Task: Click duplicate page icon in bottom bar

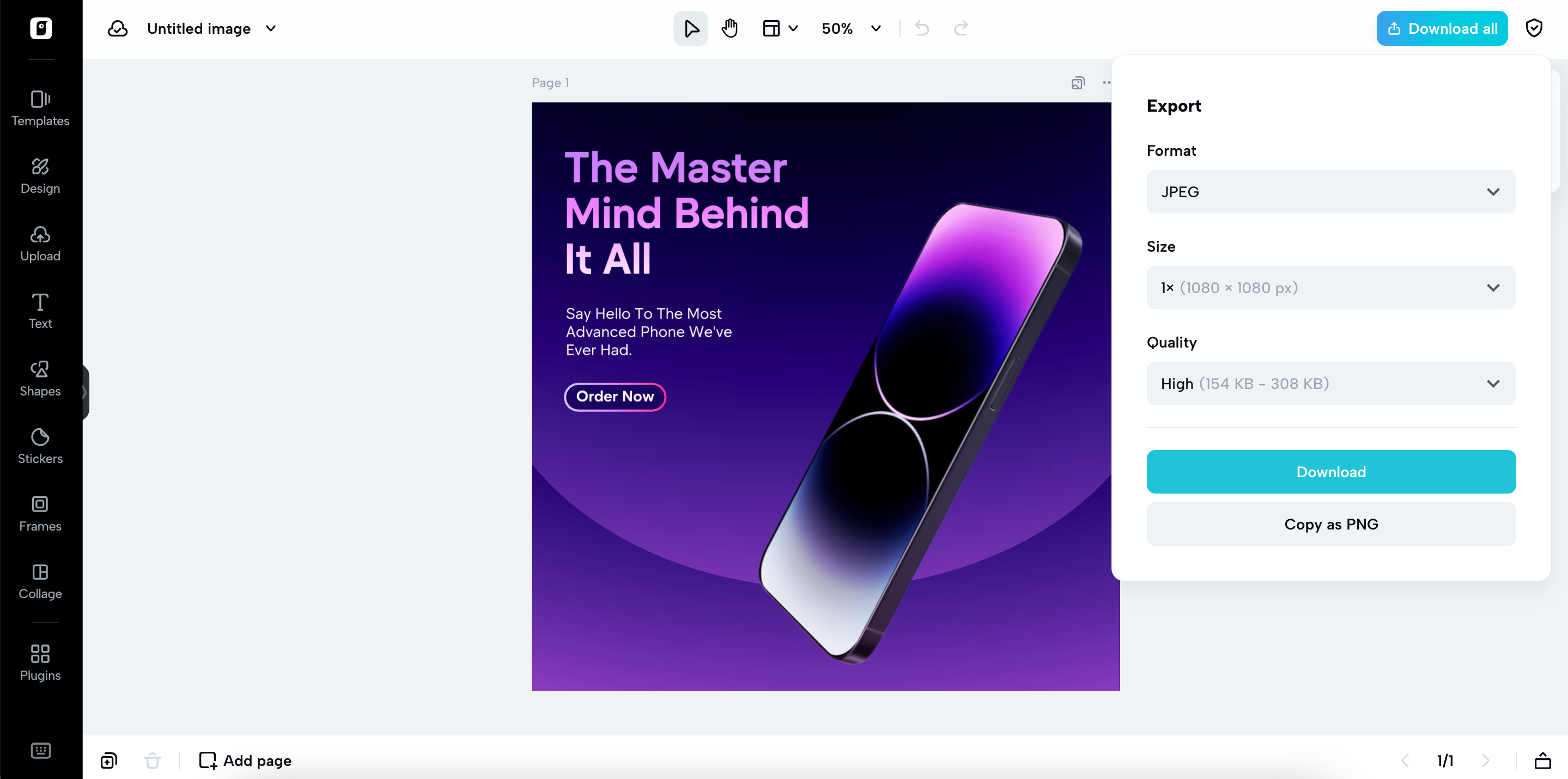Action: (x=109, y=760)
